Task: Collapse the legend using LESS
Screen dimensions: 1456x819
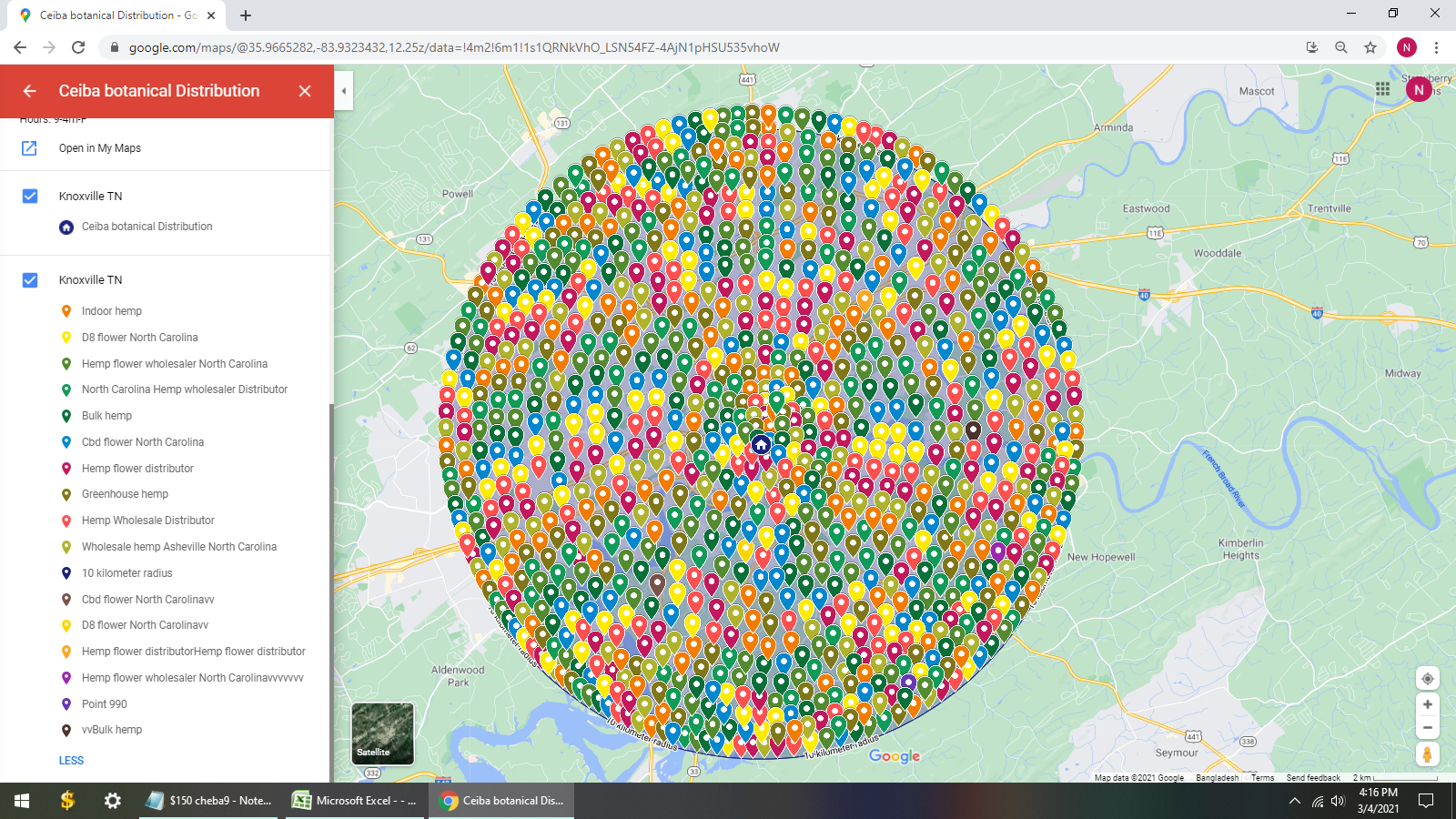Action: 71,760
